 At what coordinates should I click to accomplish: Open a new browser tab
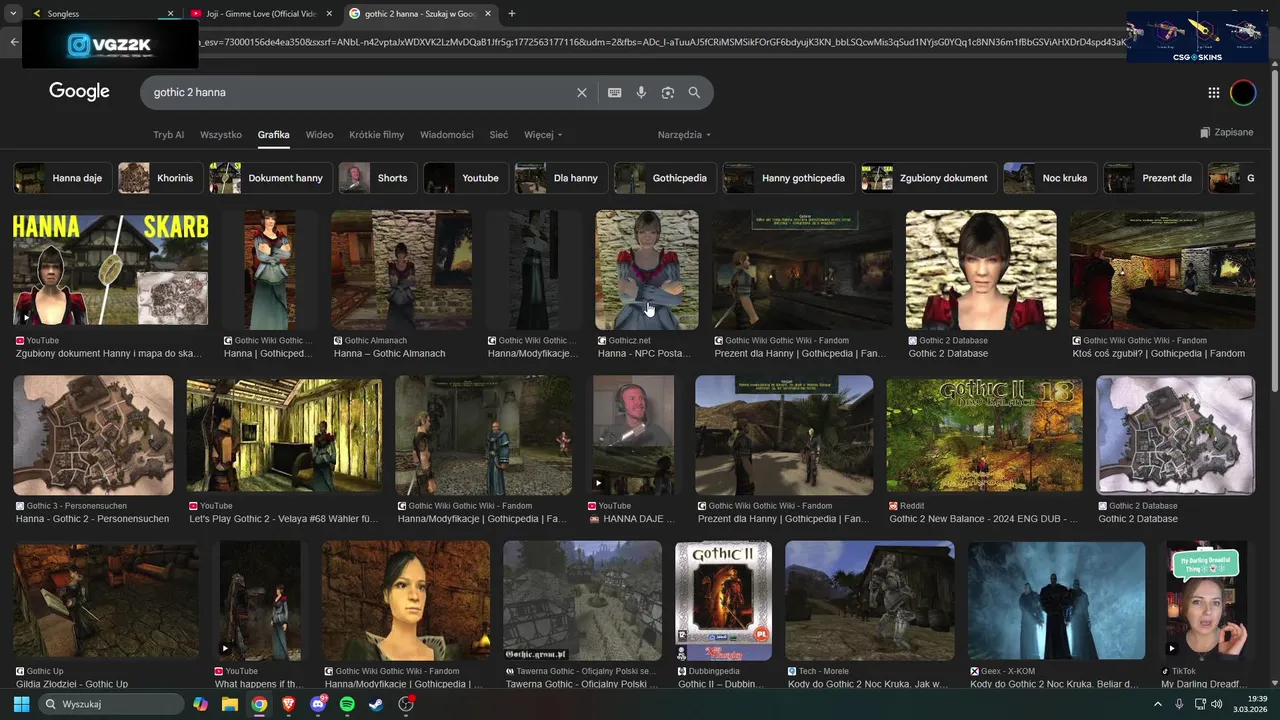click(512, 14)
